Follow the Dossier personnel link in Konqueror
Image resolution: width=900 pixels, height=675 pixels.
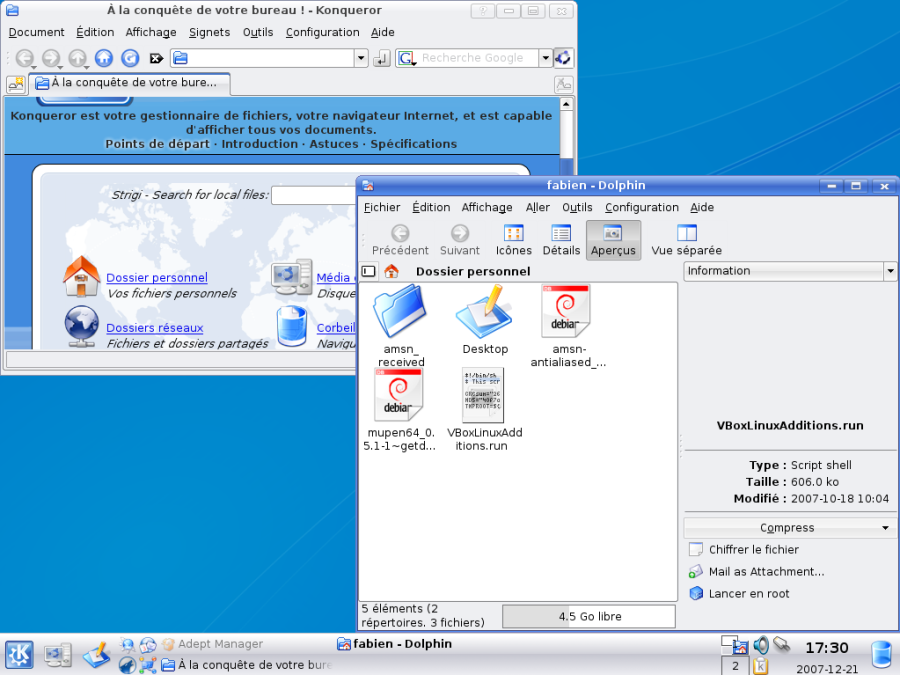[157, 277]
